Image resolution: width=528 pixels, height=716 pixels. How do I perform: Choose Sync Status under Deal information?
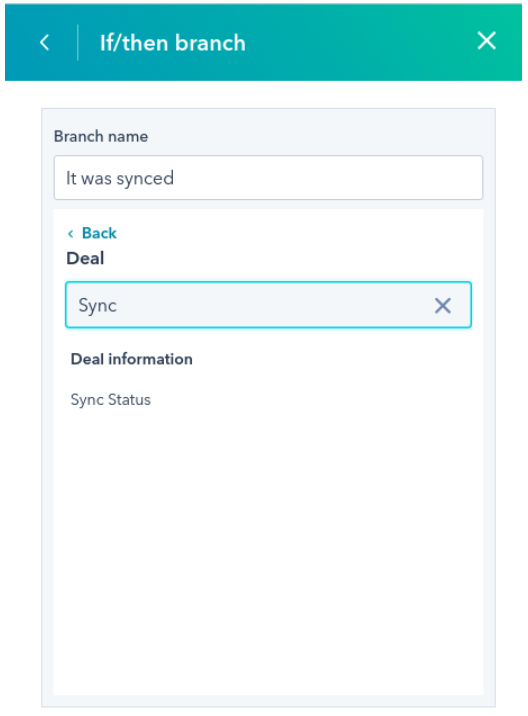pos(111,400)
